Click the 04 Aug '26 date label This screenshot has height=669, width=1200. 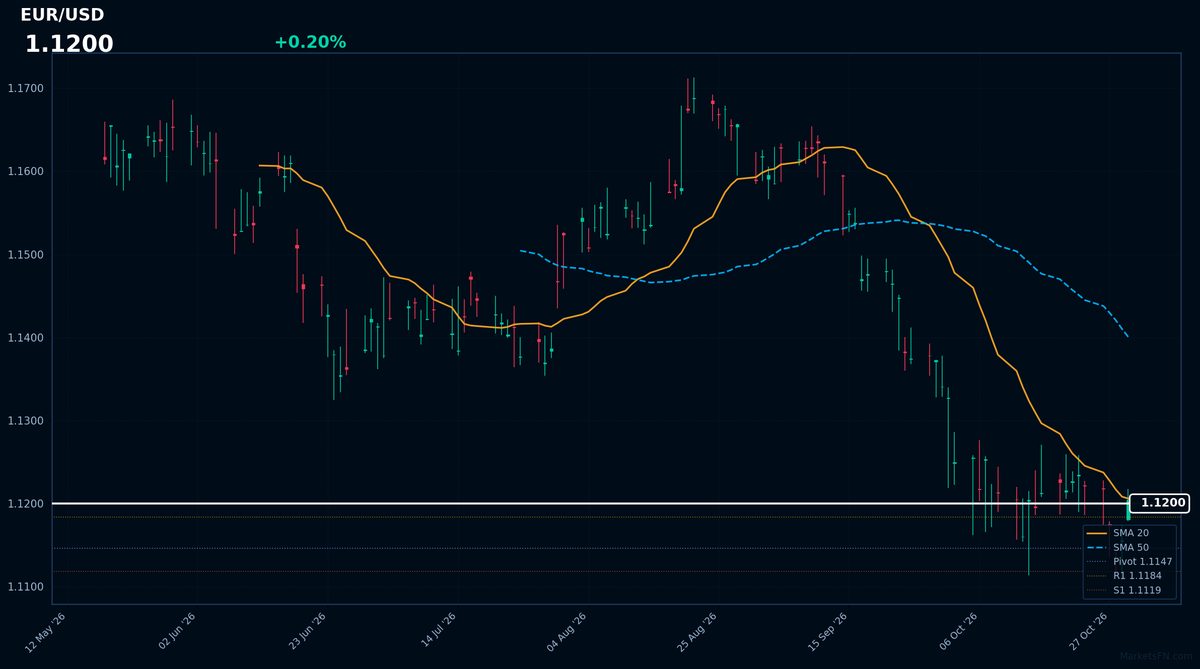pyautogui.click(x=567, y=632)
